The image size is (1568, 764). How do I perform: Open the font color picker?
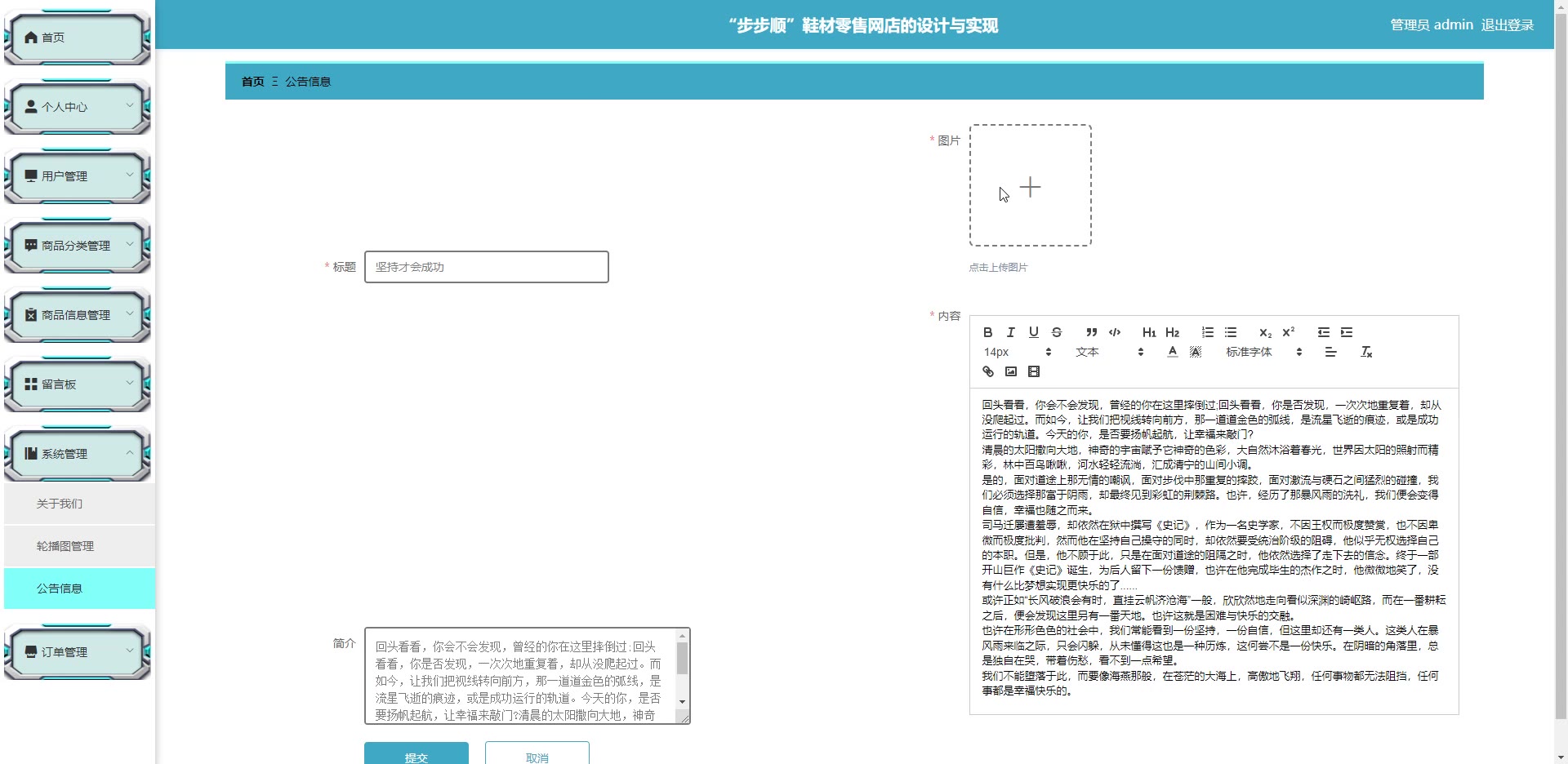point(1172,352)
